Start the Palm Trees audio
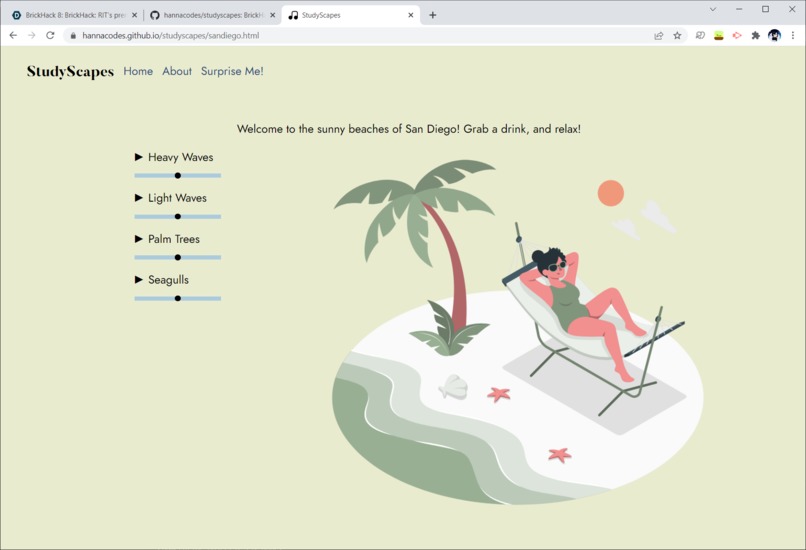This screenshot has width=806, height=550. (x=138, y=239)
